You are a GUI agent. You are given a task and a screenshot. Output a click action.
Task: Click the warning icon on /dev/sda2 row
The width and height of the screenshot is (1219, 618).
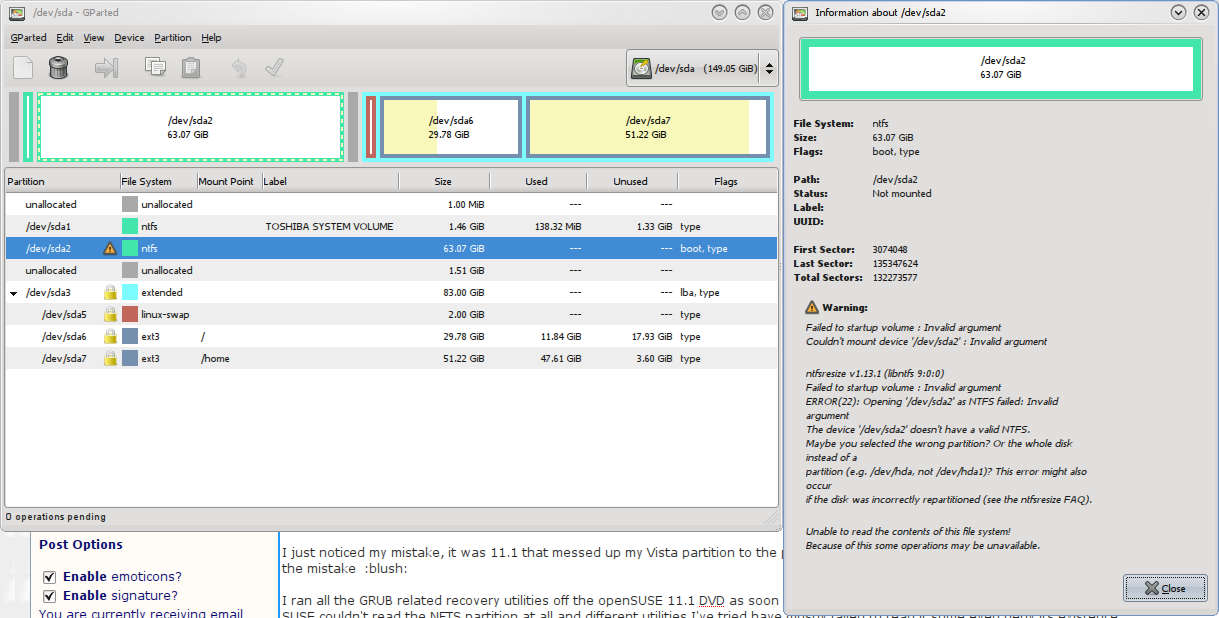tap(110, 249)
